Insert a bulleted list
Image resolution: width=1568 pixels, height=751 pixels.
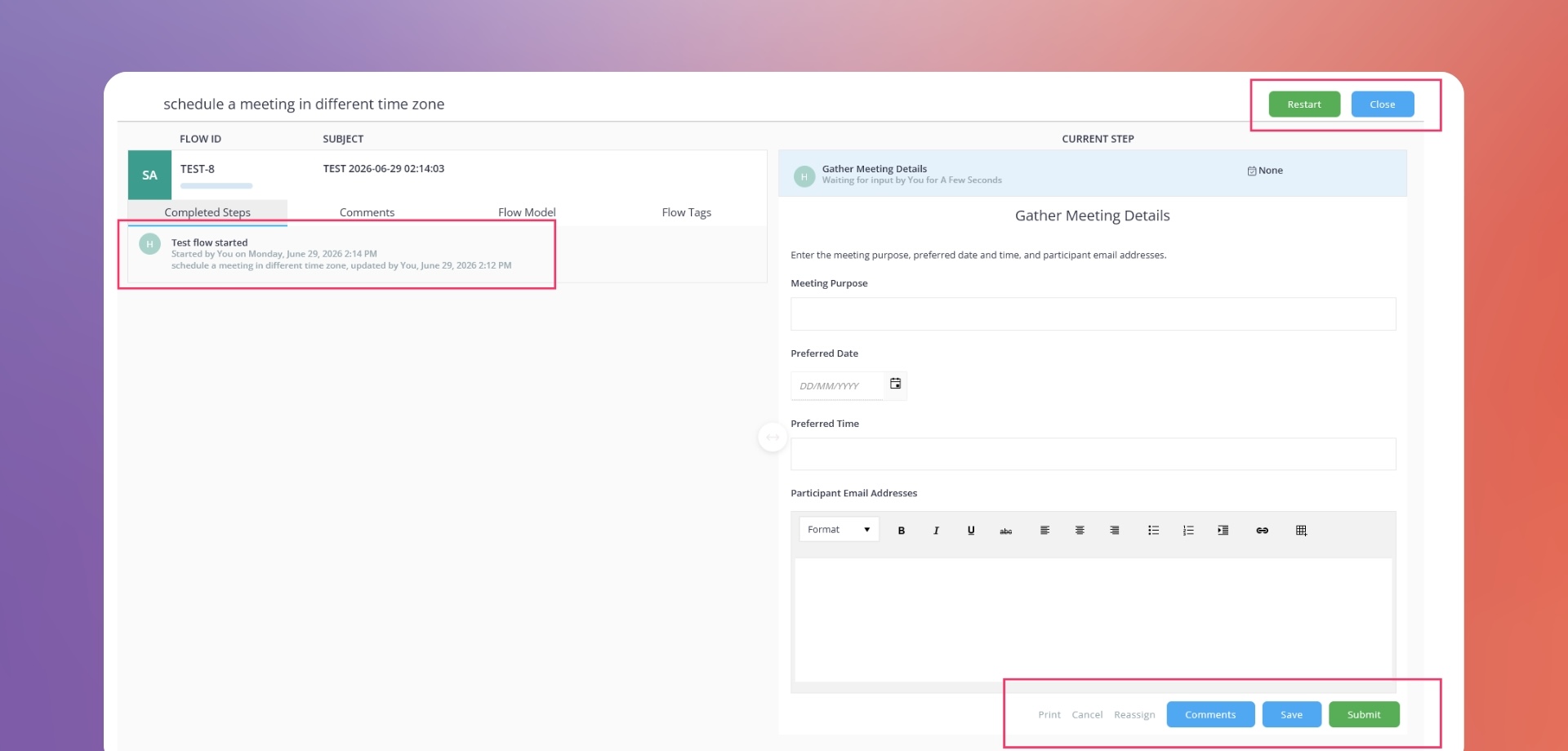[x=1153, y=531]
